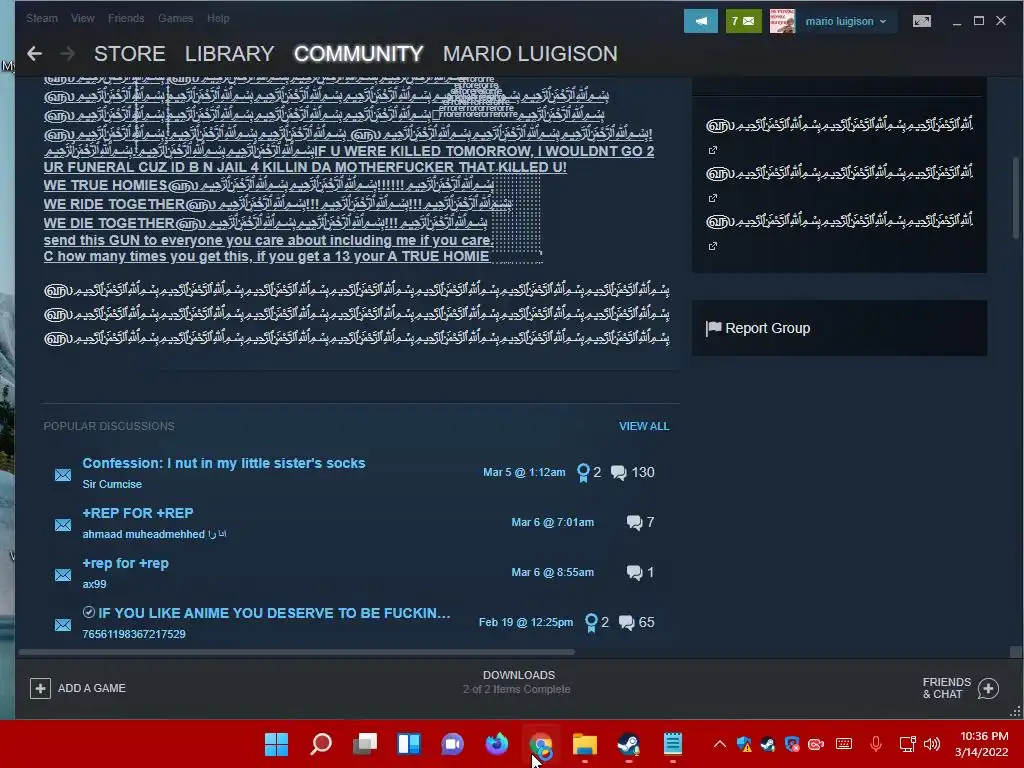Viewport: 1024px width, 768px height.
Task: Open first external link icon in sidebar
Action: click(712, 150)
